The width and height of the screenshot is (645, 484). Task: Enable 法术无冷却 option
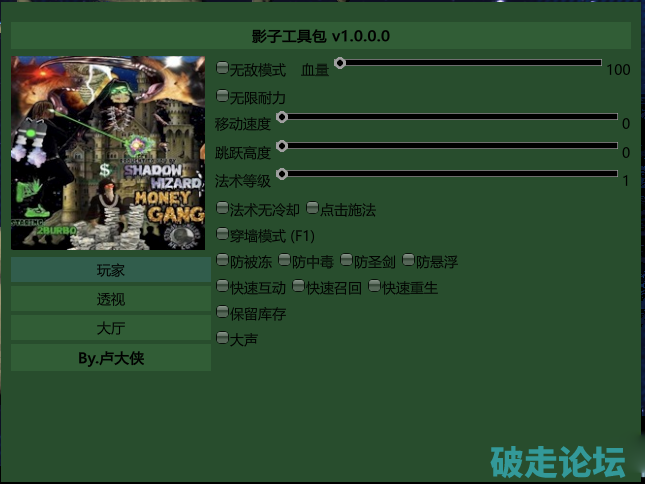click(222, 209)
